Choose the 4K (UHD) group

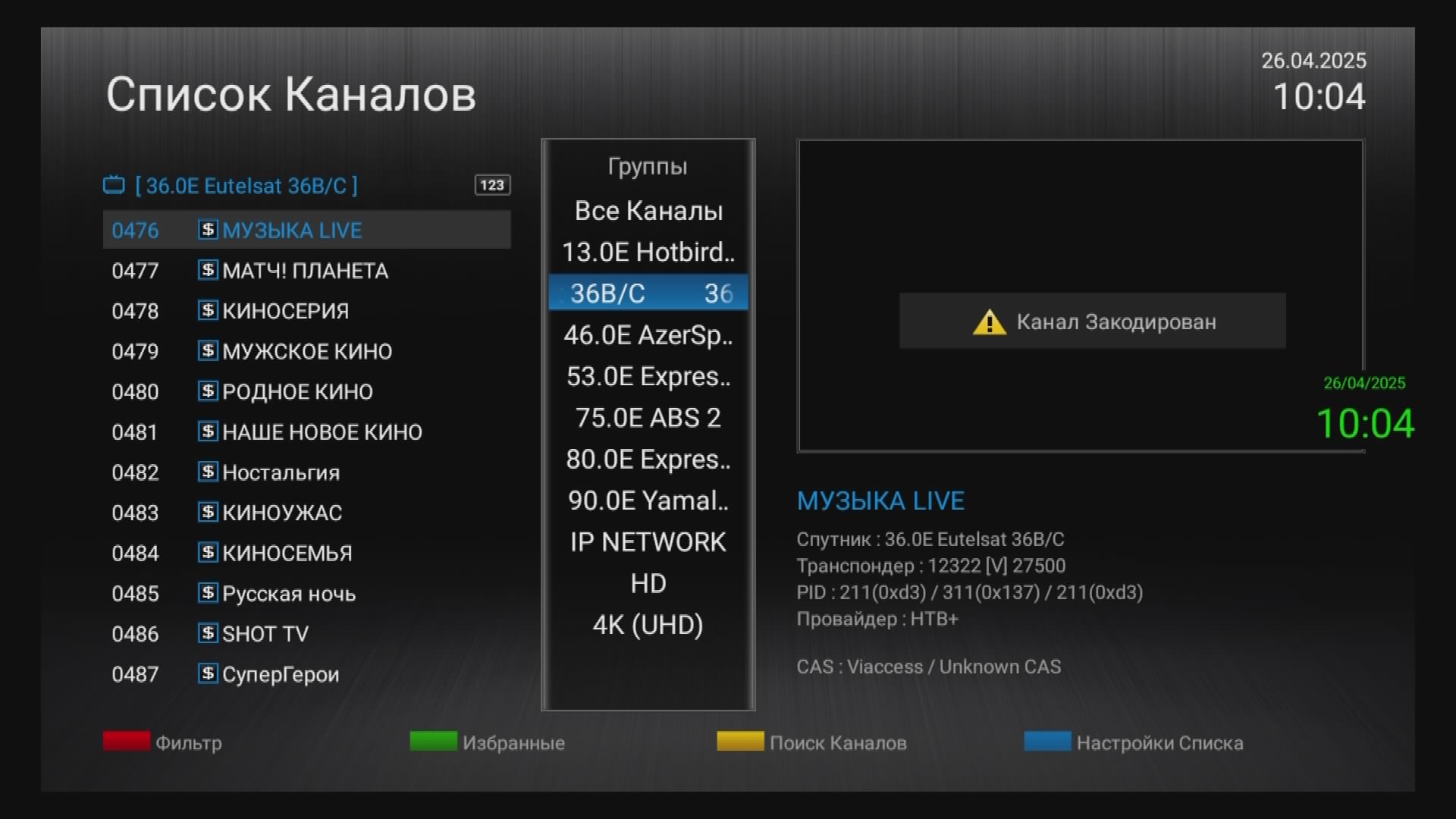[648, 625]
